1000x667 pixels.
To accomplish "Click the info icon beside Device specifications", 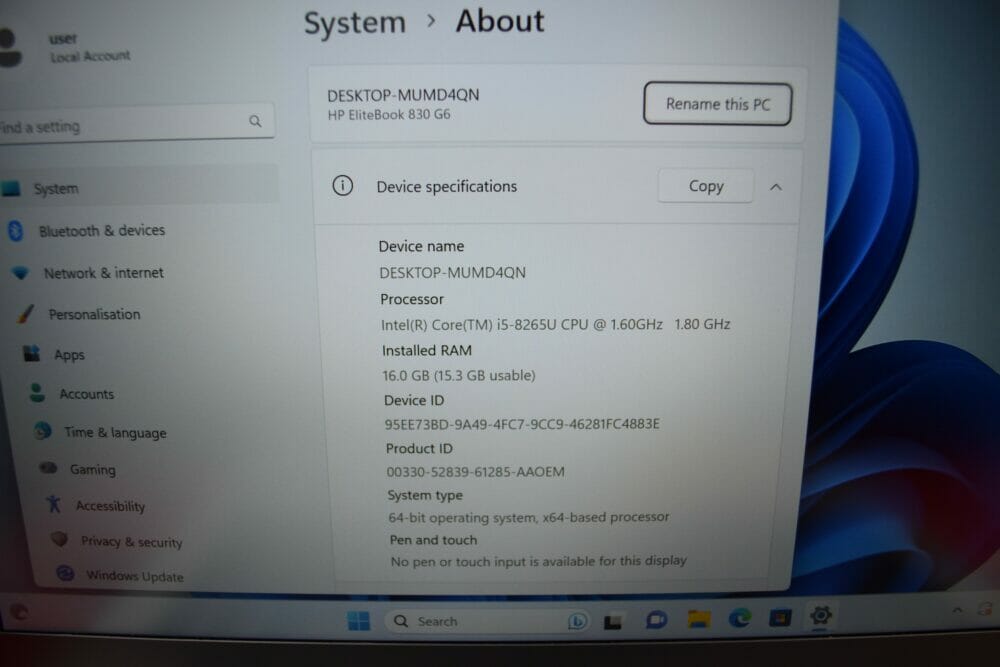I will pyautogui.click(x=342, y=186).
